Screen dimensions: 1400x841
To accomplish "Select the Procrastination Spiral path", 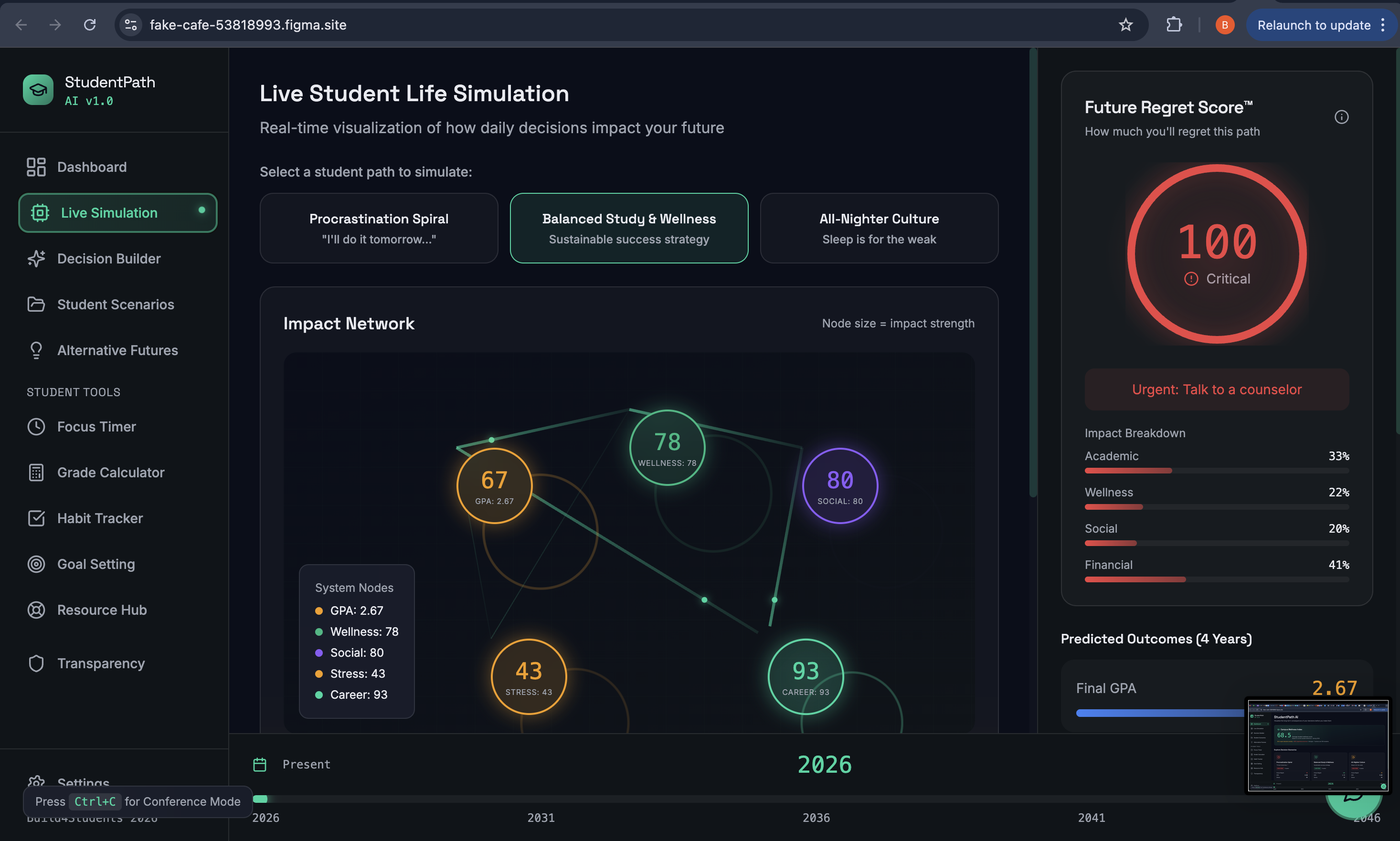I will coord(379,228).
